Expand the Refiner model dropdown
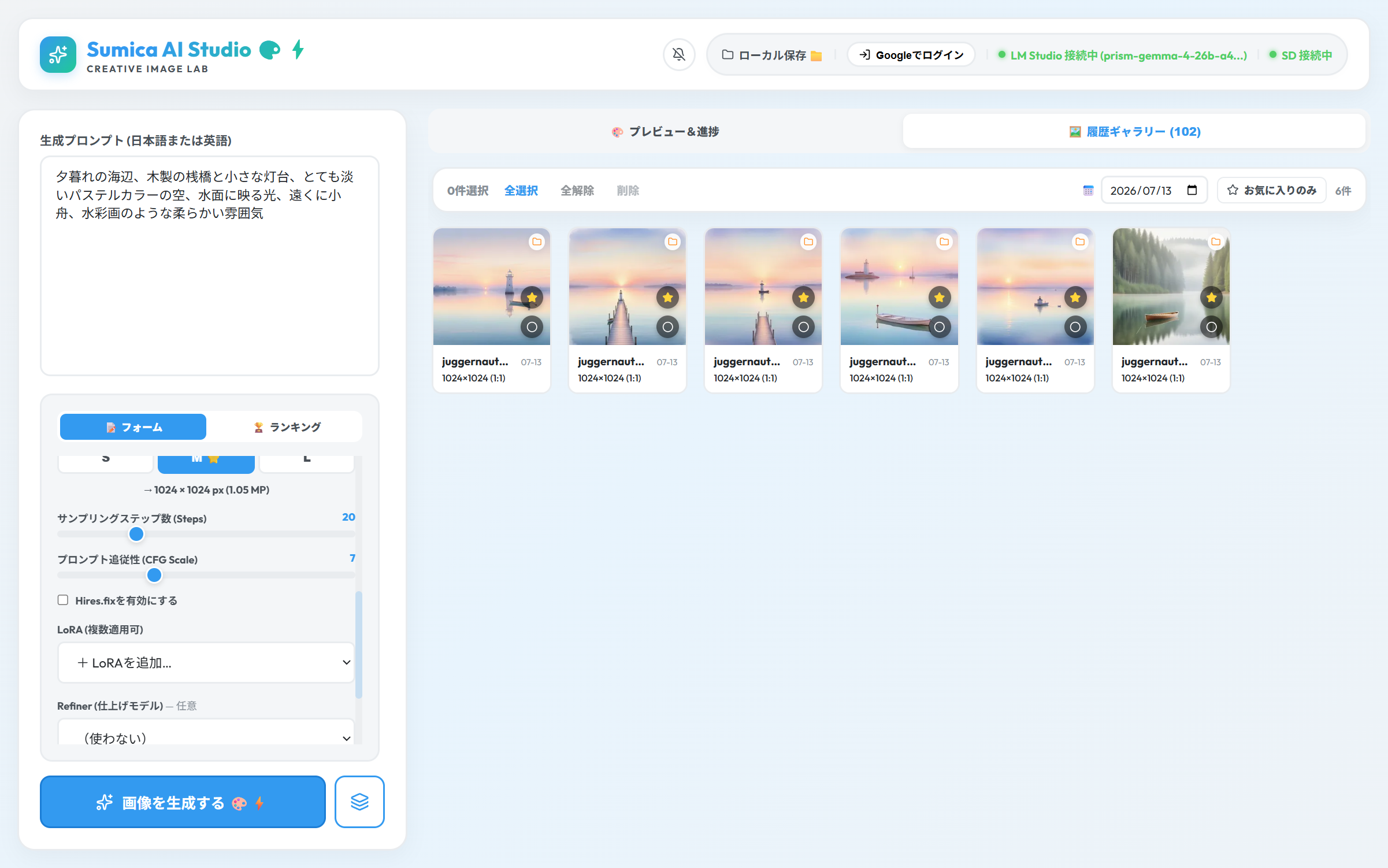The height and width of the screenshot is (868, 1388). point(206,734)
